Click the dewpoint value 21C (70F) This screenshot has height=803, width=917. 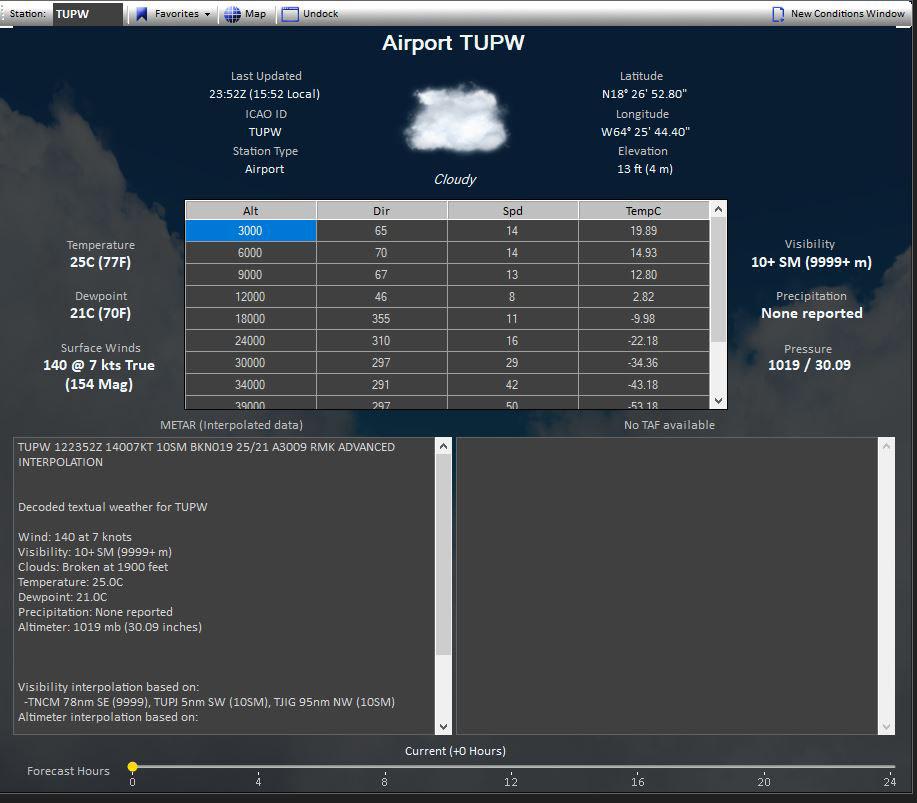tap(101, 313)
